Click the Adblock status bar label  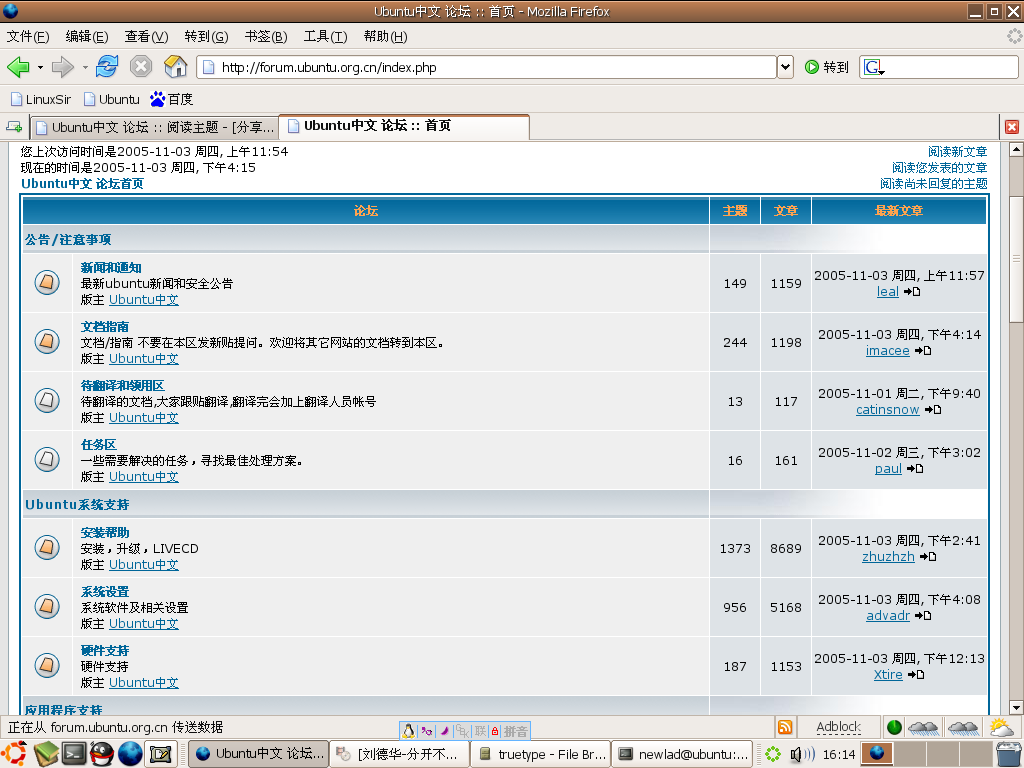(x=839, y=727)
